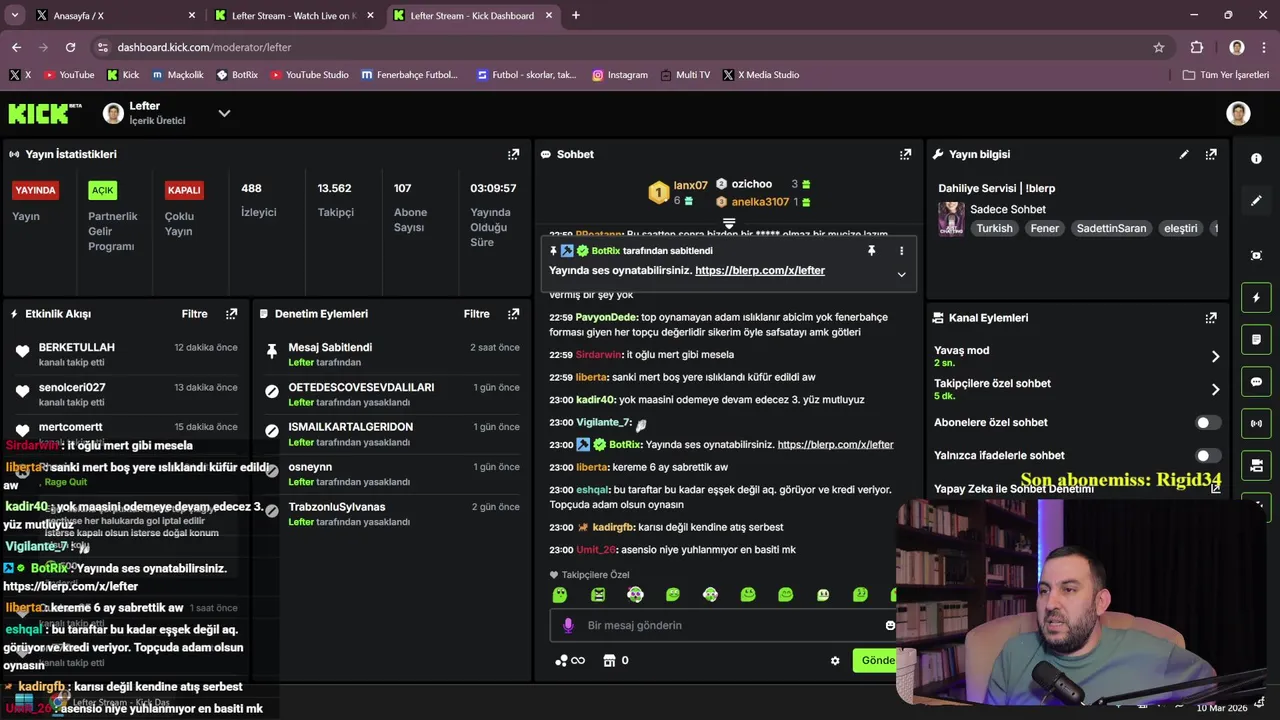Toggle Abonelere özel sohbet switch
The image size is (1280, 720).
tap(1208, 423)
